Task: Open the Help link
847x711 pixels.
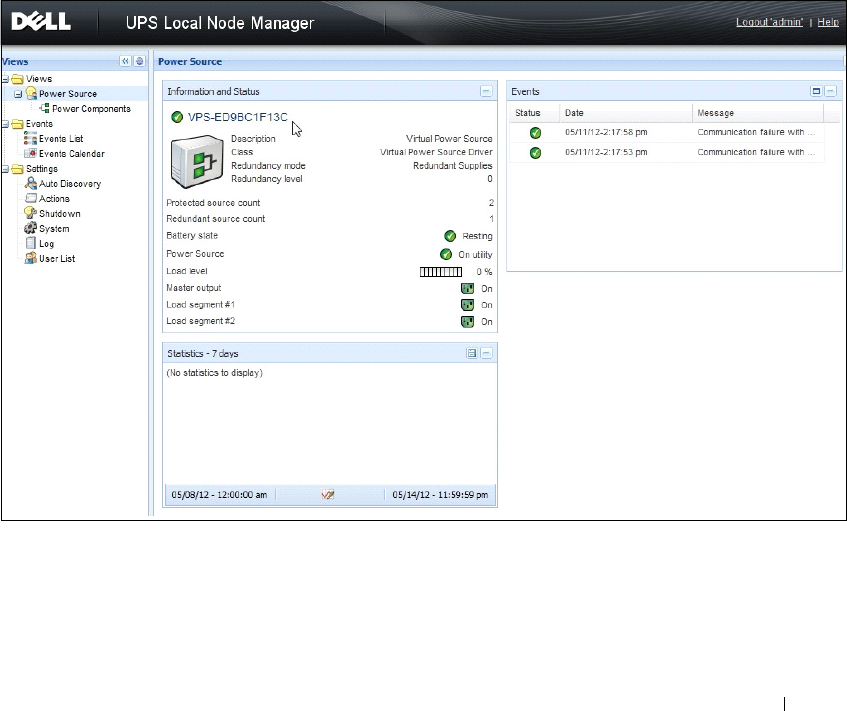Action: (x=828, y=22)
